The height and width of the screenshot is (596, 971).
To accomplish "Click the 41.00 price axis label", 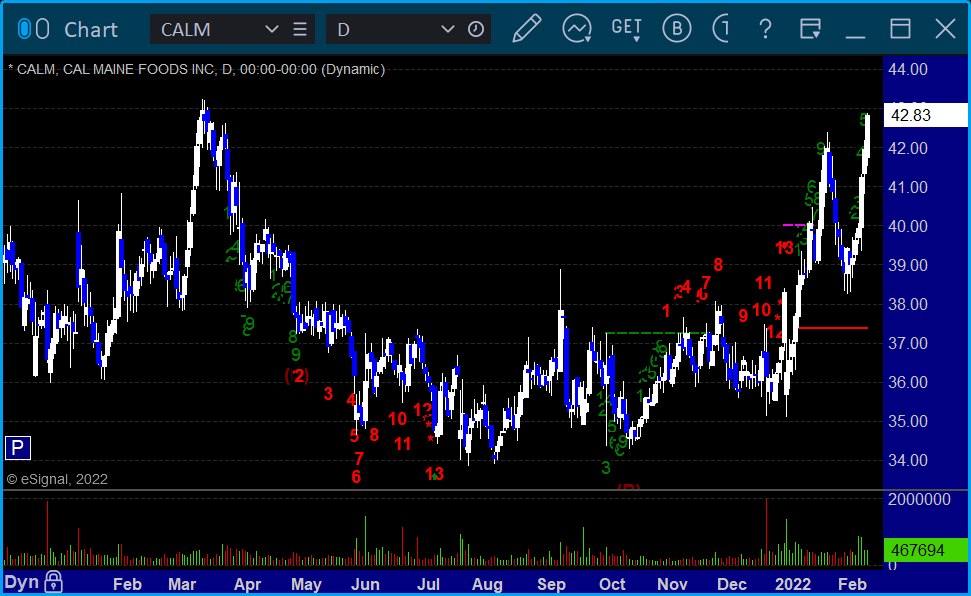I will [908, 187].
